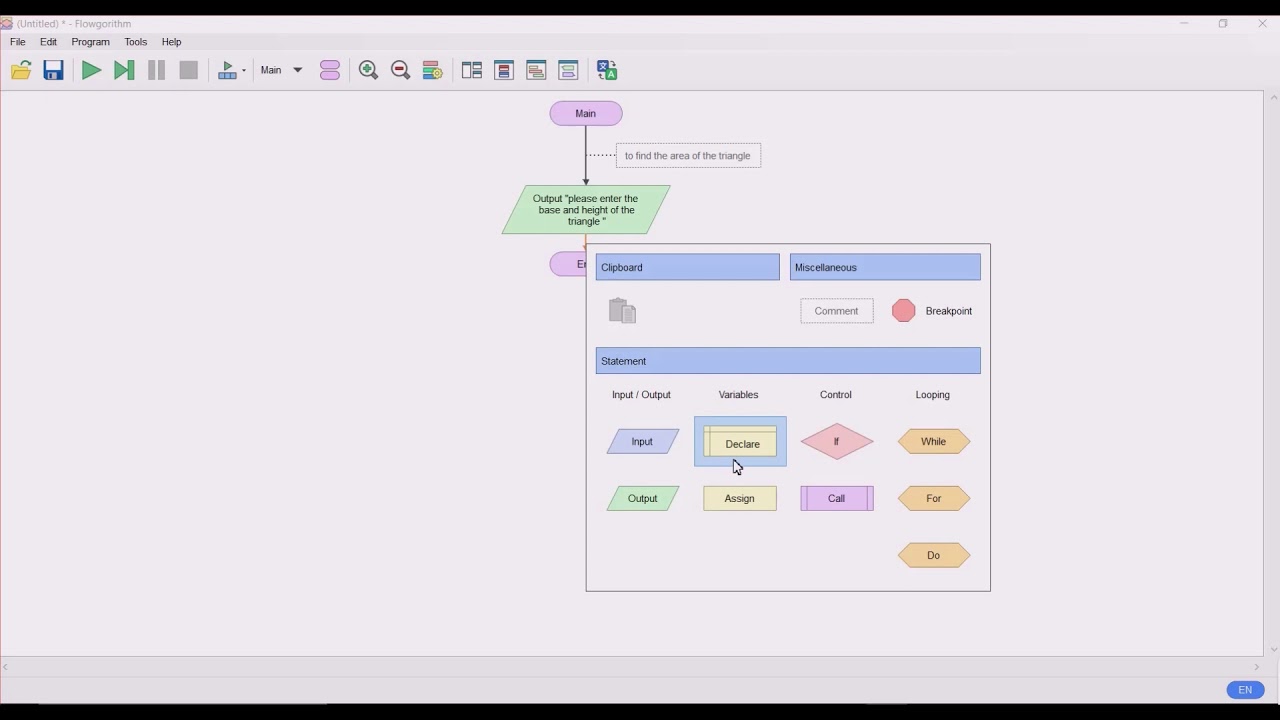1280x720 pixels.
Task: Zoom in on the flowchart
Action: tap(368, 70)
